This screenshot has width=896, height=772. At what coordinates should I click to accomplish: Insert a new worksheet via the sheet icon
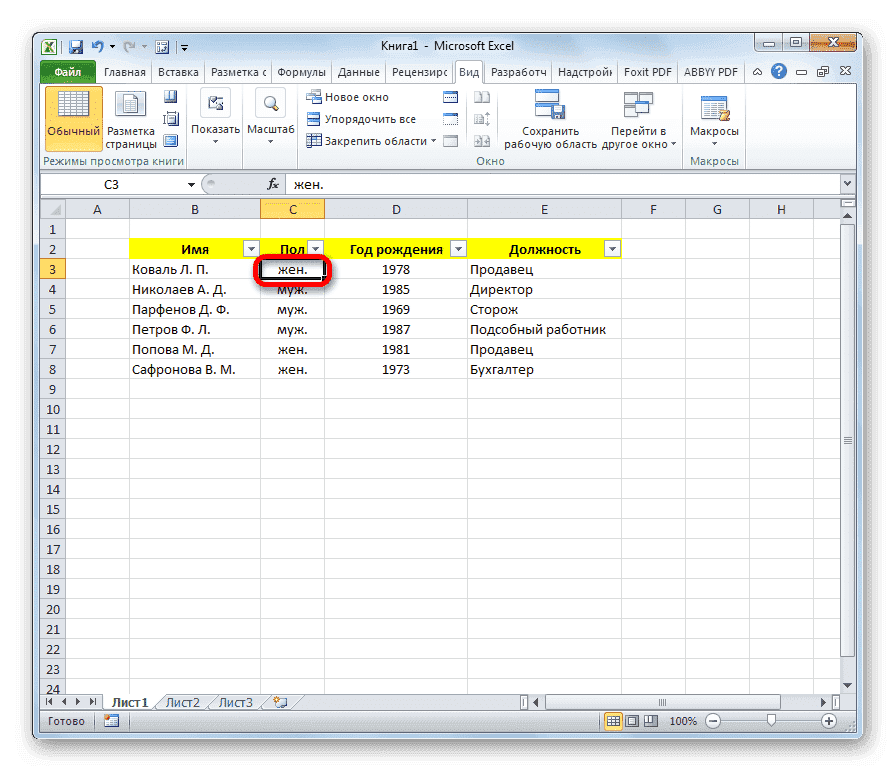pyautogui.click(x=281, y=702)
